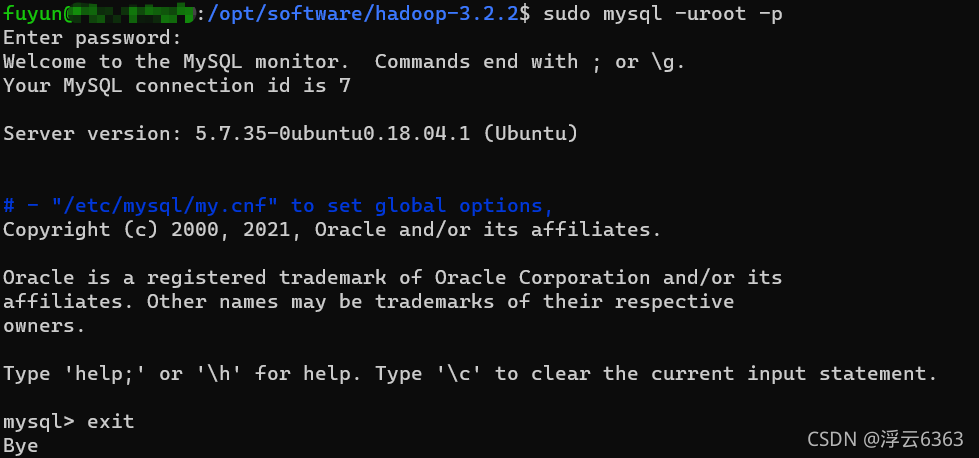The width and height of the screenshot is (979, 458).
Task: Click the blue /opt/software/hadoop-3.2.2 path
Action: (x=363, y=14)
